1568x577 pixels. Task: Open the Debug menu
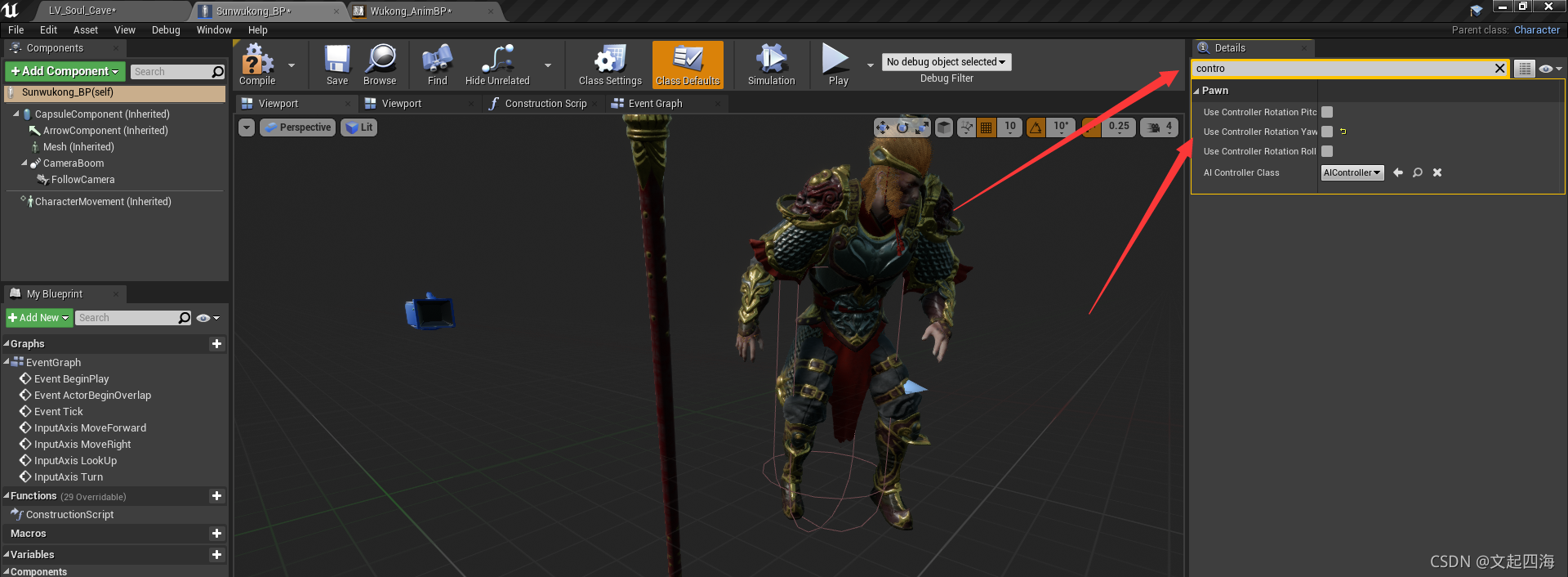[x=166, y=30]
